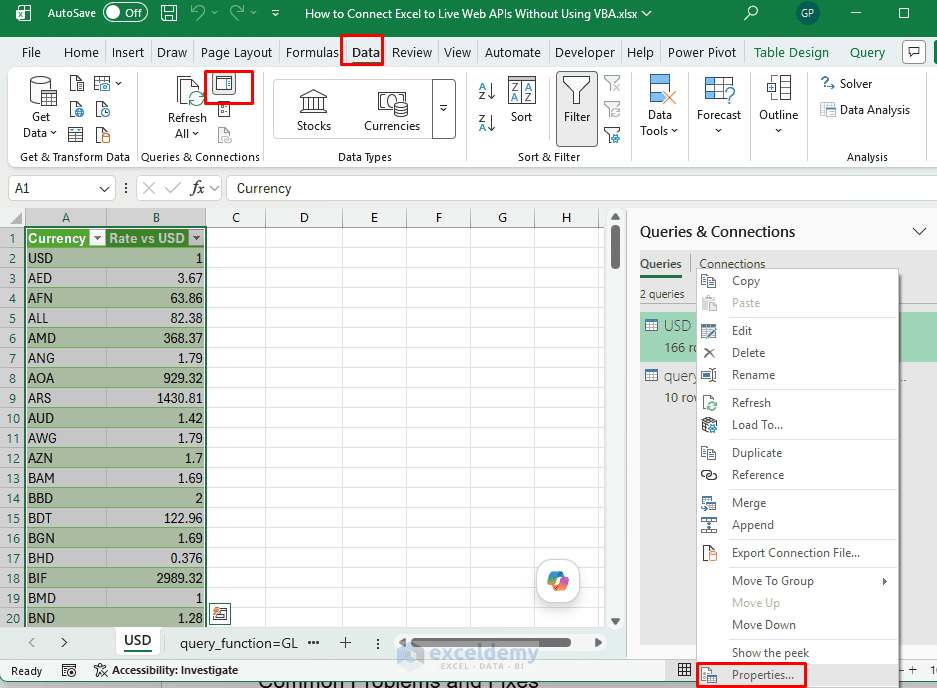The width and height of the screenshot is (937, 688).
Task: Sort Z to A descending
Action: coord(487,123)
